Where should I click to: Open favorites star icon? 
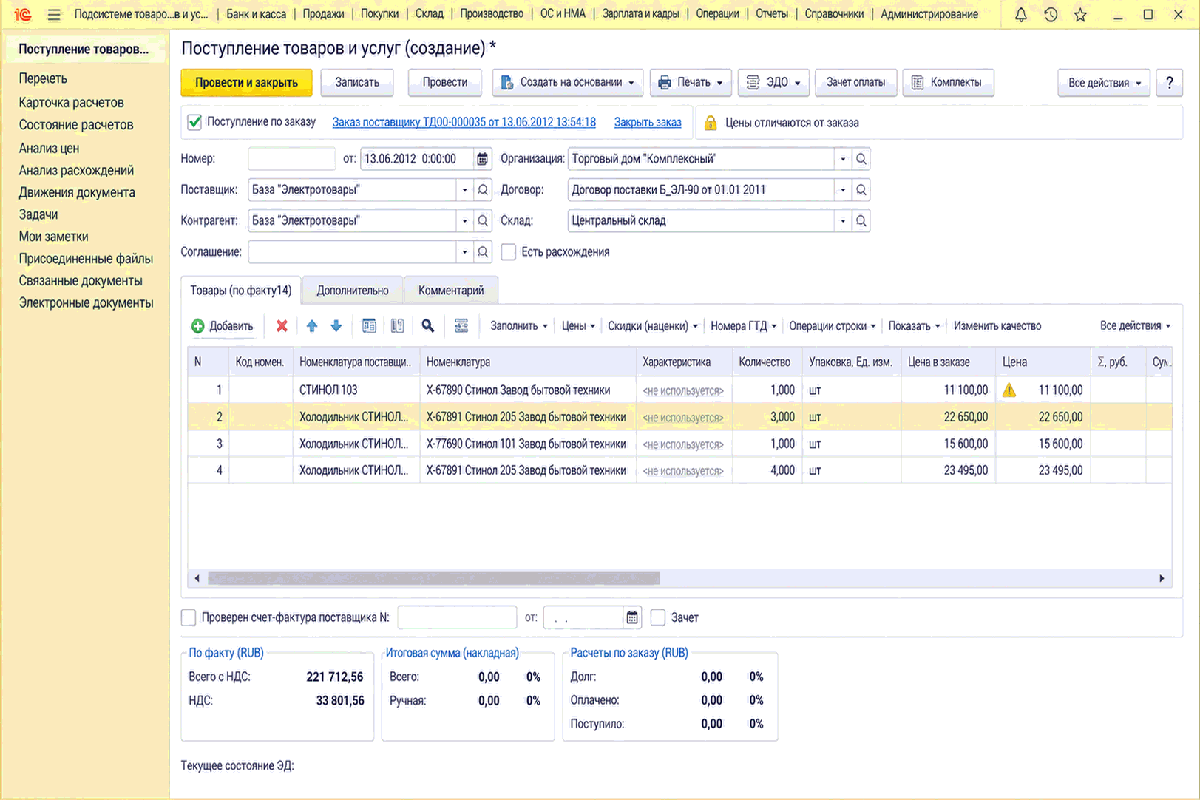(1080, 15)
